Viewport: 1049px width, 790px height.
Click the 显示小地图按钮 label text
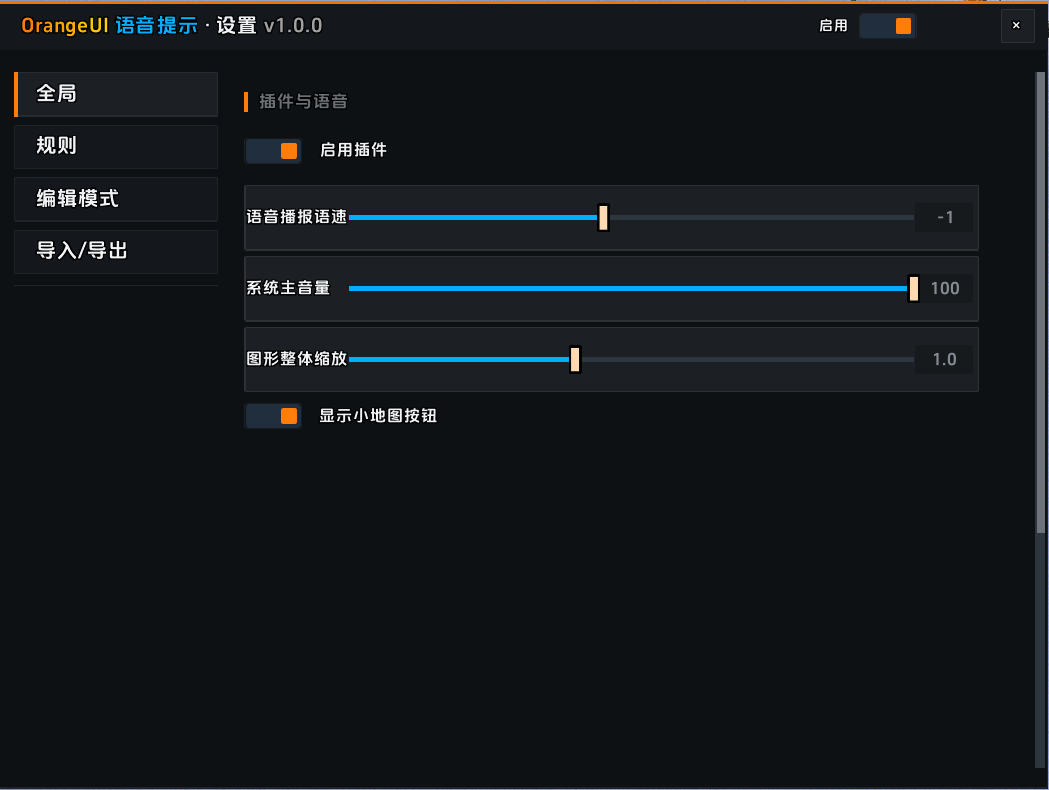pos(378,415)
